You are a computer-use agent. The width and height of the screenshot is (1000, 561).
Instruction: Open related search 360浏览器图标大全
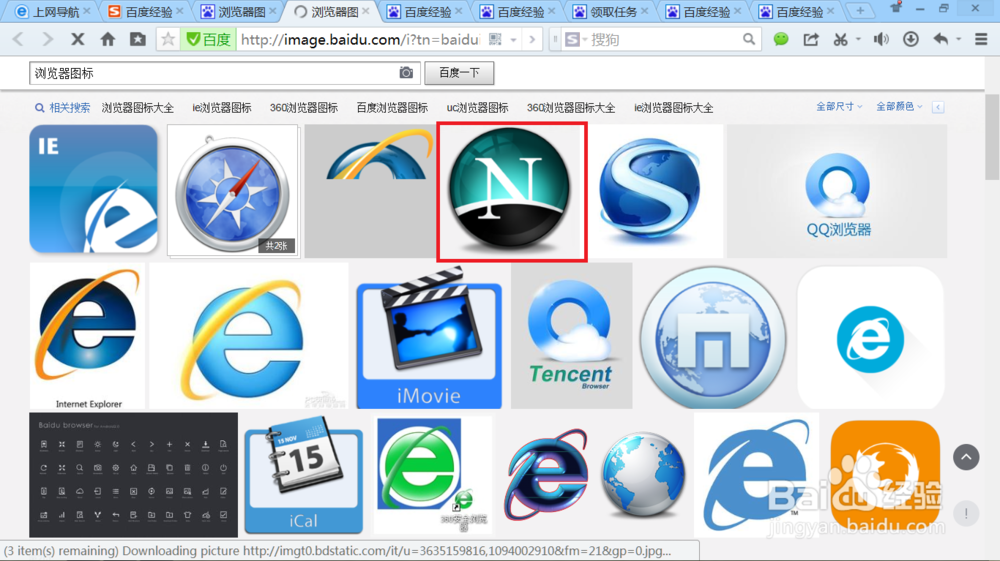[571, 108]
